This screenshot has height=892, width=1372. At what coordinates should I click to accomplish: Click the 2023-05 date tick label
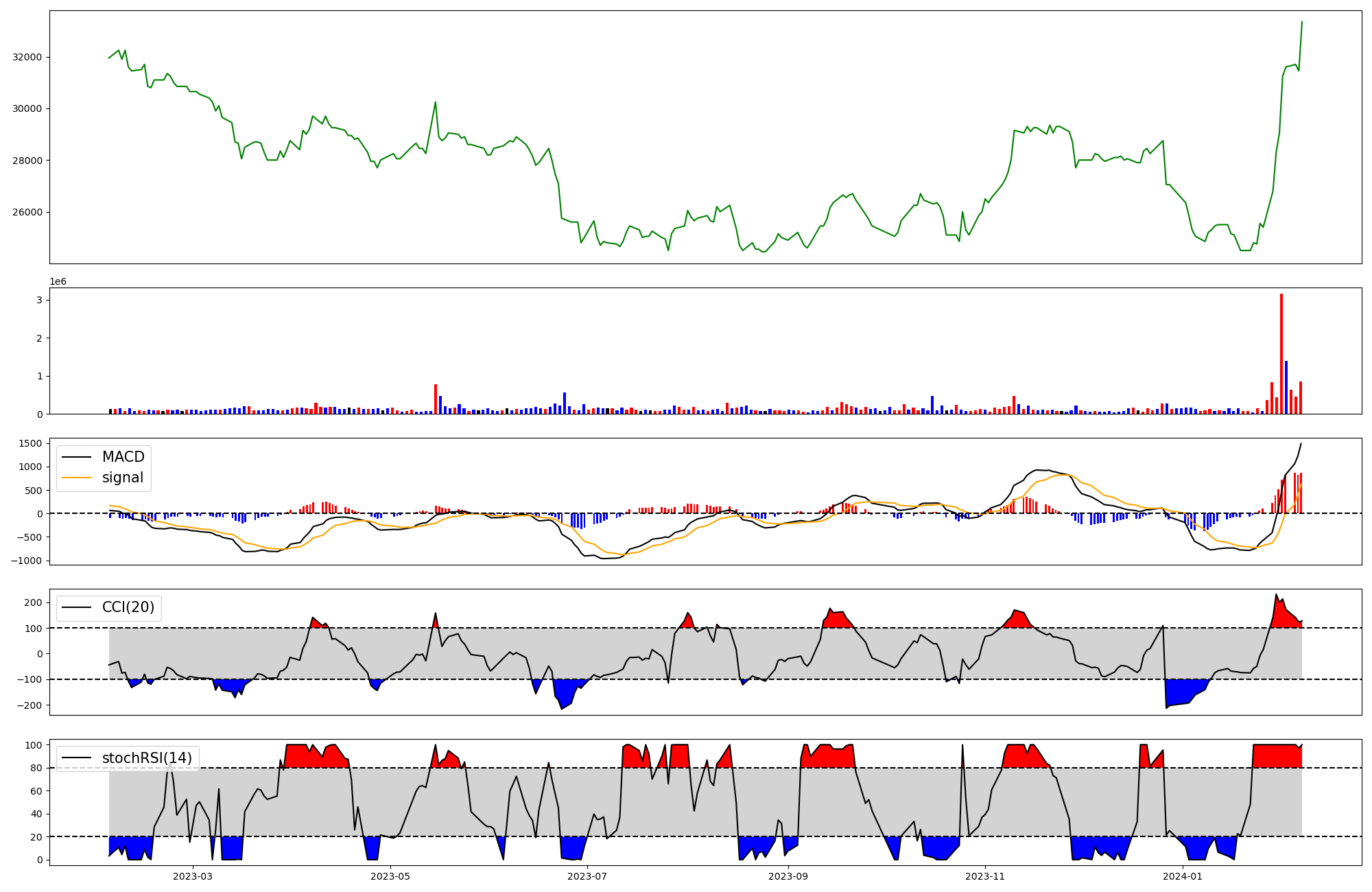point(390,876)
